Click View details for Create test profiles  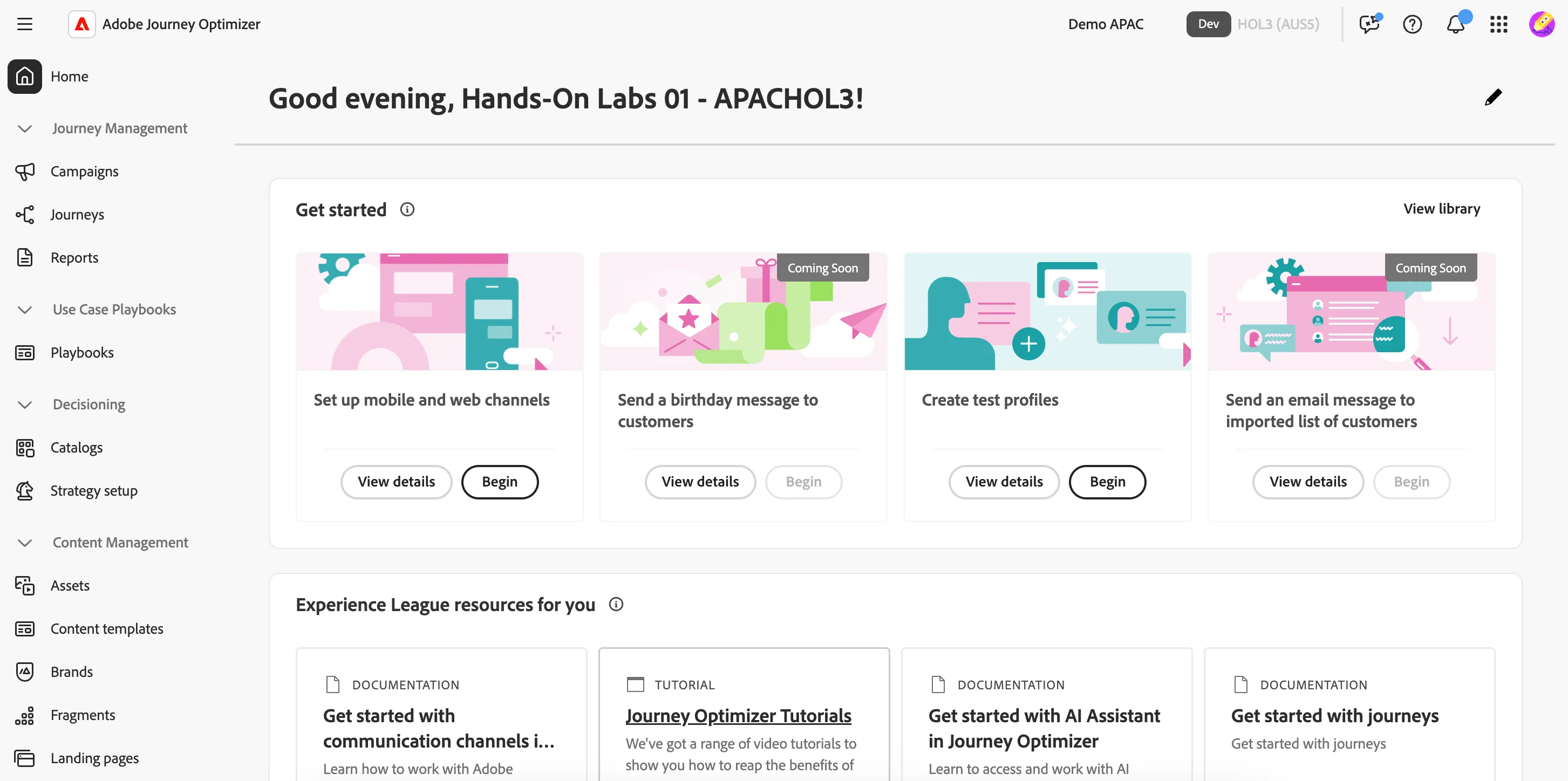[x=1004, y=482]
